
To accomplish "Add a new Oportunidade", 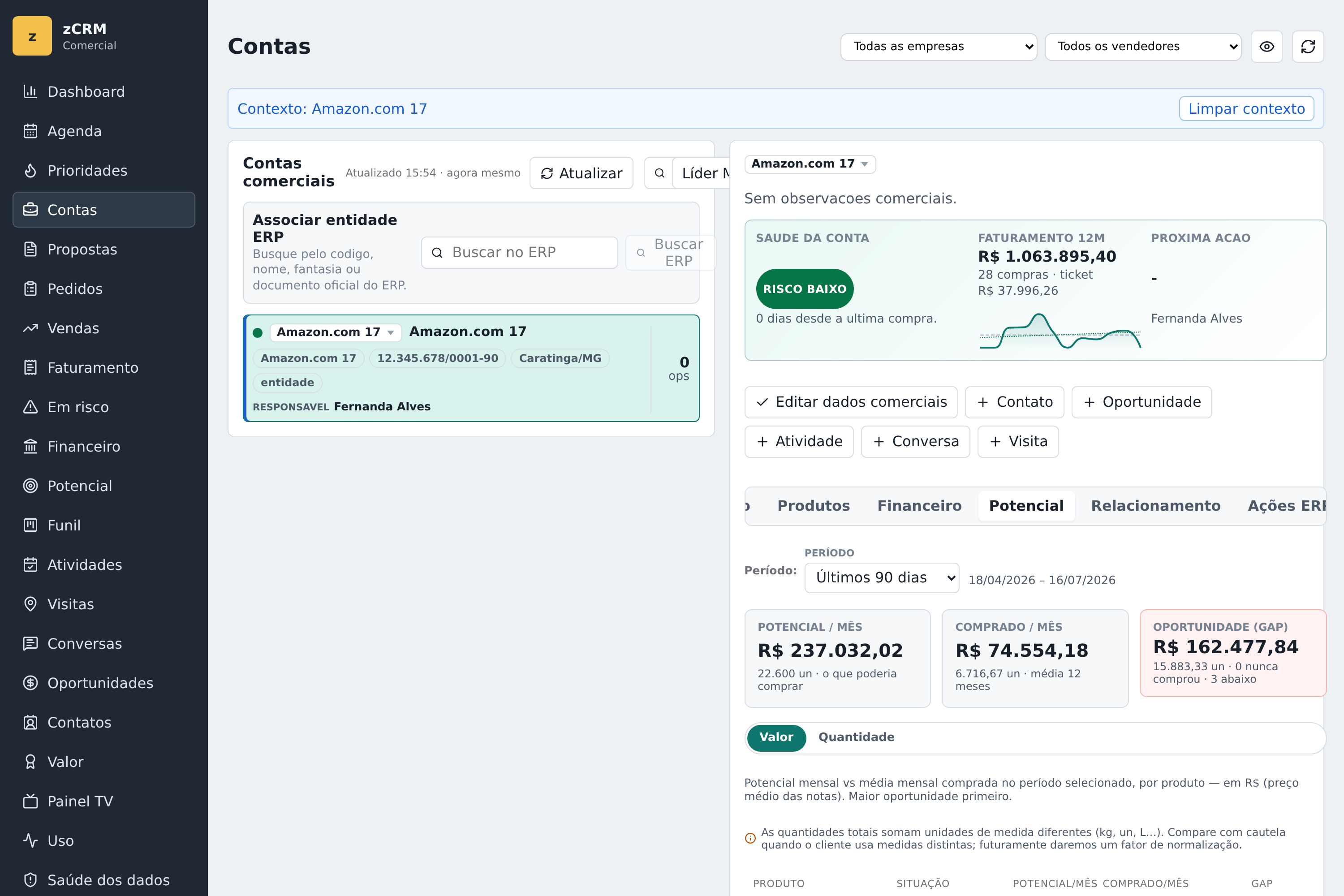I will pos(1142,402).
